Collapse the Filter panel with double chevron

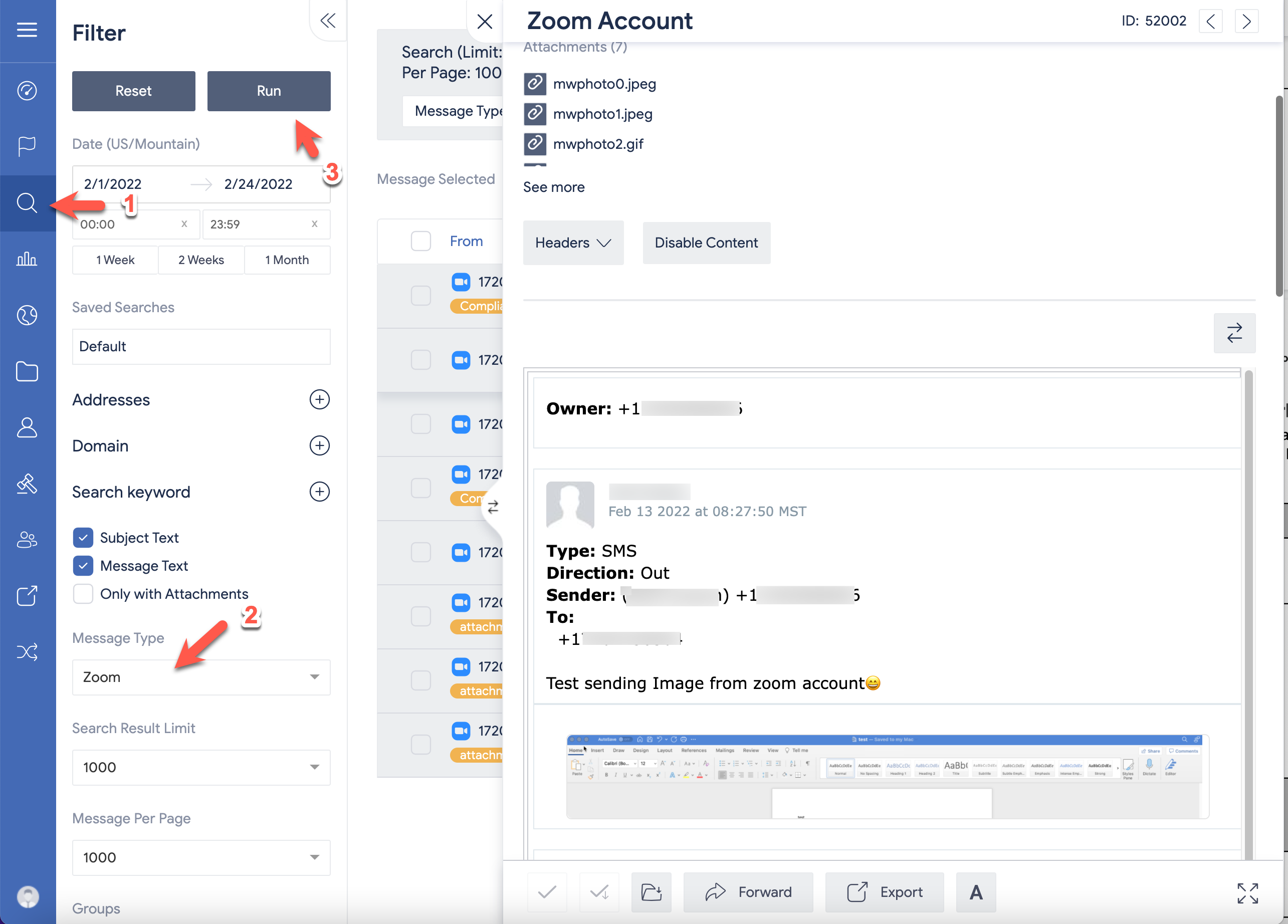coord(328,21)
